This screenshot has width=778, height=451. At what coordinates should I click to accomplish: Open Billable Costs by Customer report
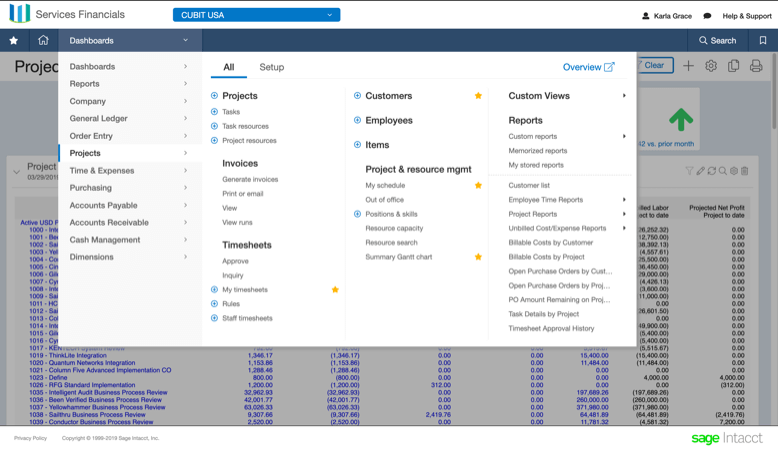tap(551, 243)
